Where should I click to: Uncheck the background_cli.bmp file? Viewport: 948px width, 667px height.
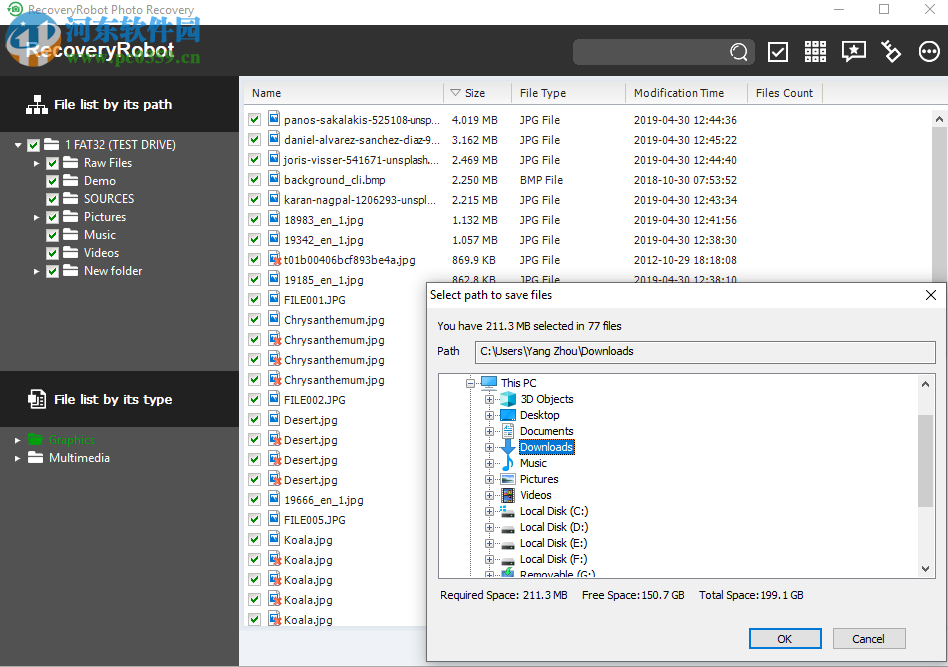coord(254,179)
